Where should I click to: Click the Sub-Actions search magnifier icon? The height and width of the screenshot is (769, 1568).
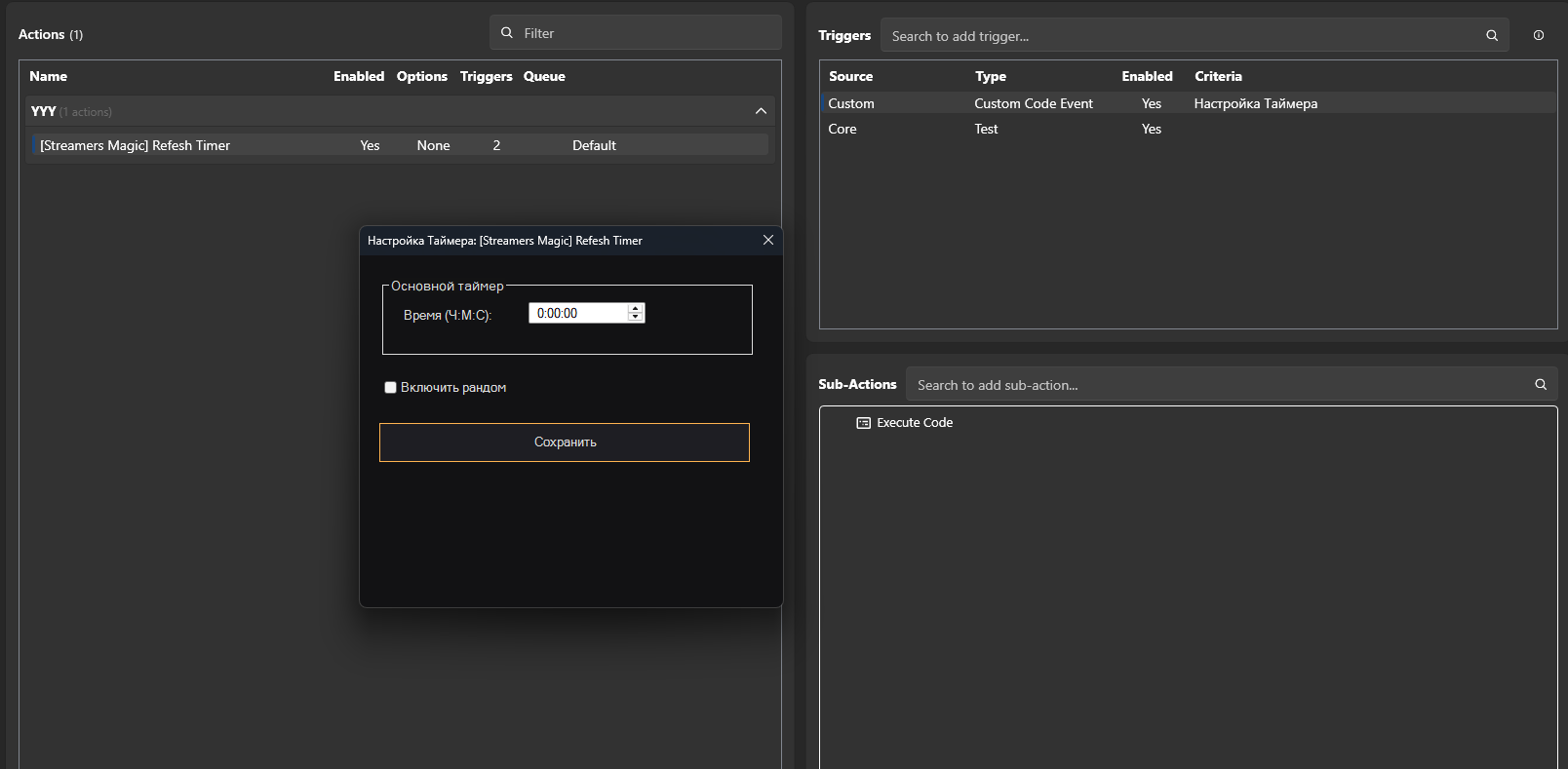point(1541,385)
